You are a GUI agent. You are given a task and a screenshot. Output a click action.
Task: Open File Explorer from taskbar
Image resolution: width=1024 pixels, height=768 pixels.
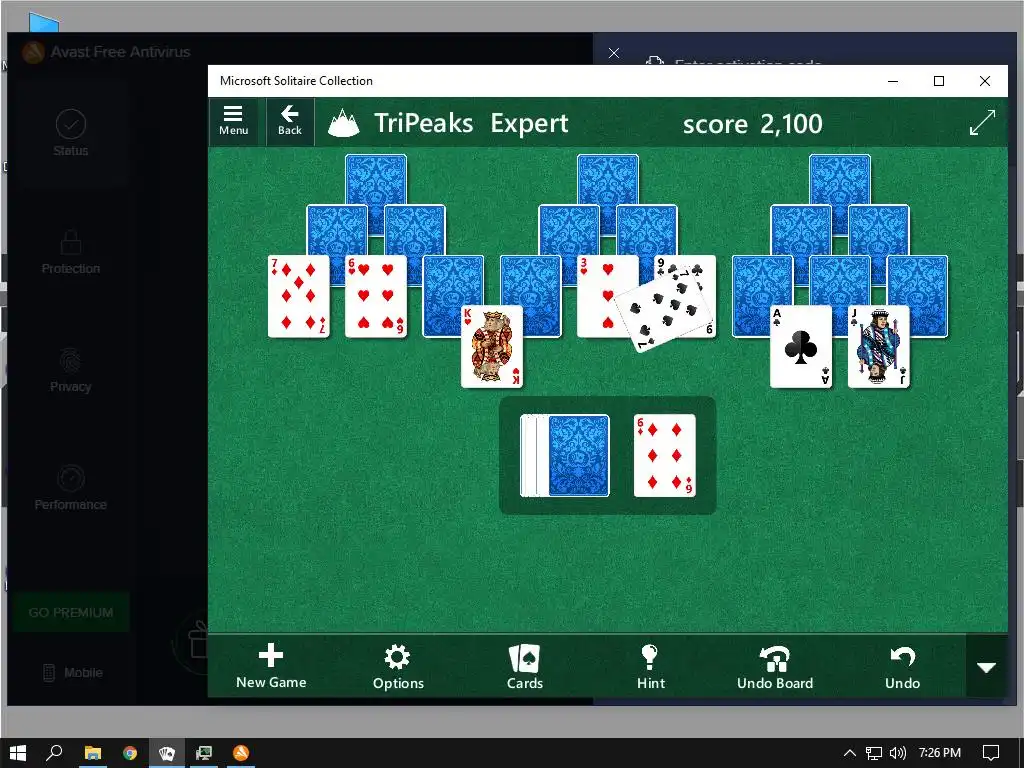pos(93,753)
